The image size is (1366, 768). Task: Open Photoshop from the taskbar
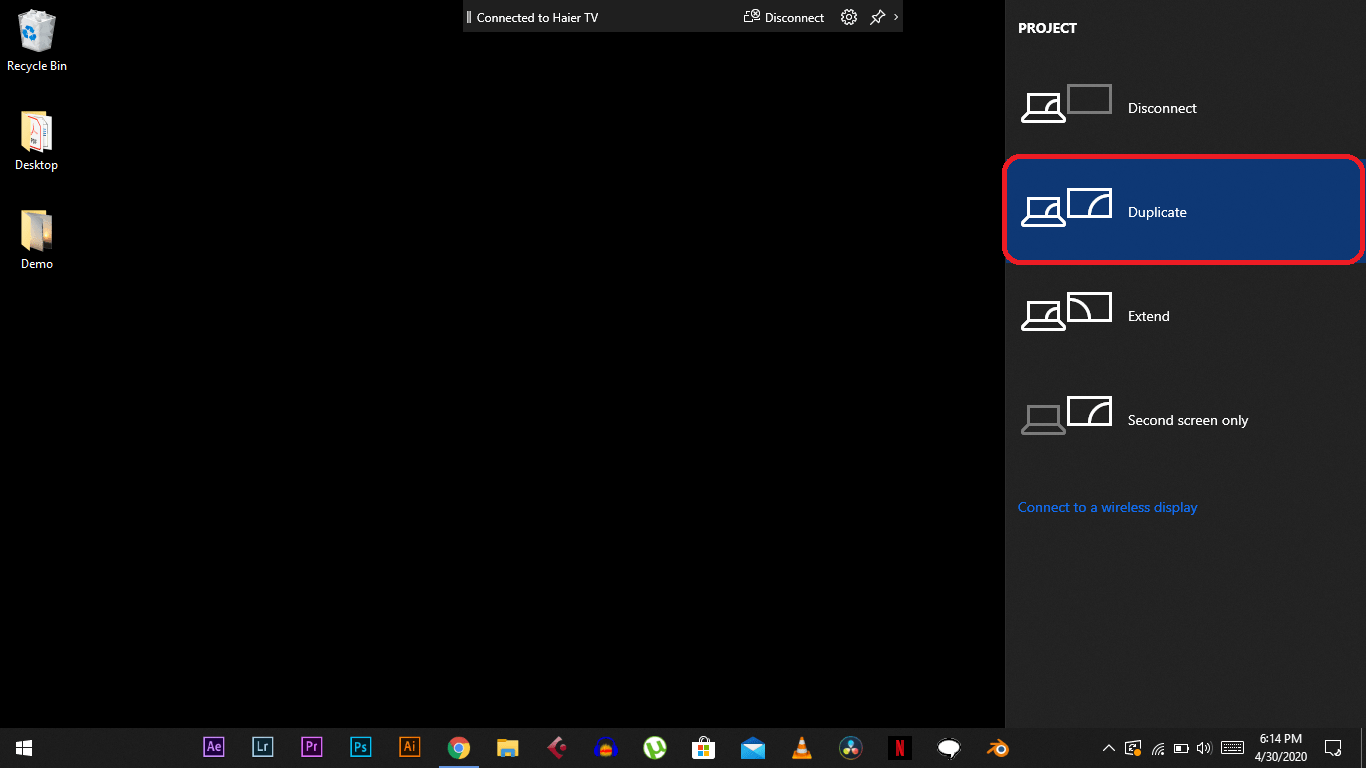[x=360, y=747]
